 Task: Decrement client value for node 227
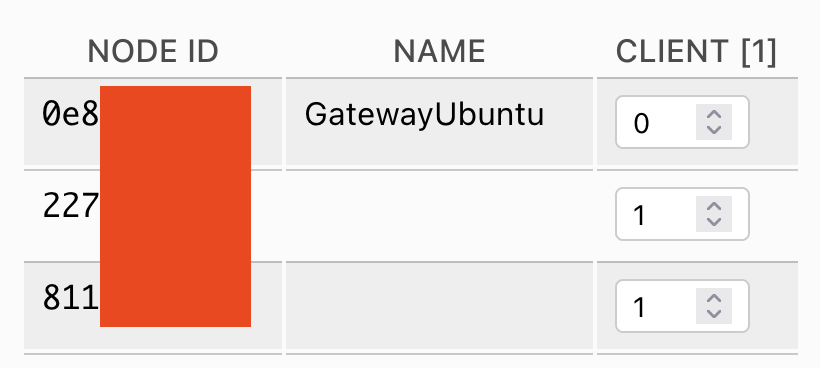(714, 221)
